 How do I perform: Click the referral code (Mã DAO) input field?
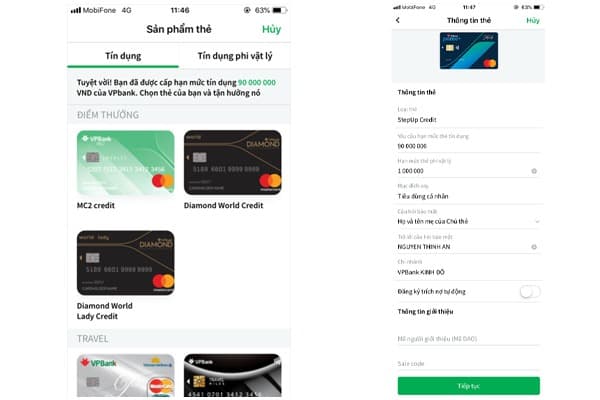click(x=469, y=338)
